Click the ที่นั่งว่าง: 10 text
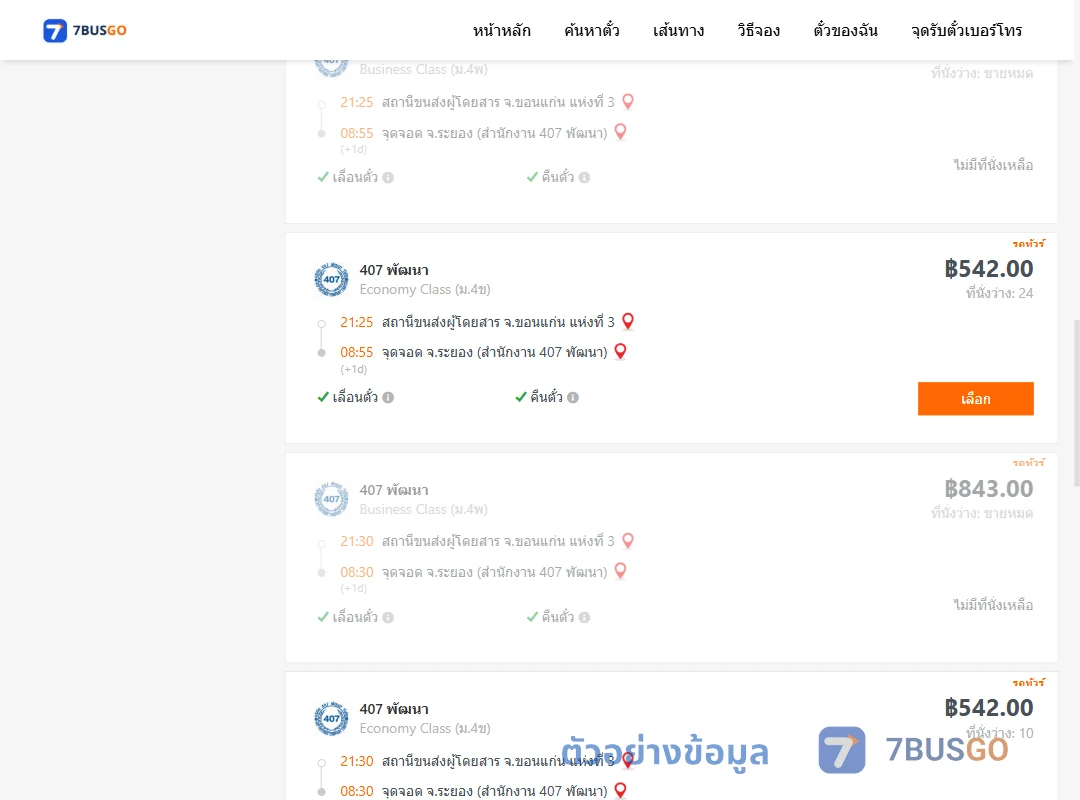 [x=999, y=733]
